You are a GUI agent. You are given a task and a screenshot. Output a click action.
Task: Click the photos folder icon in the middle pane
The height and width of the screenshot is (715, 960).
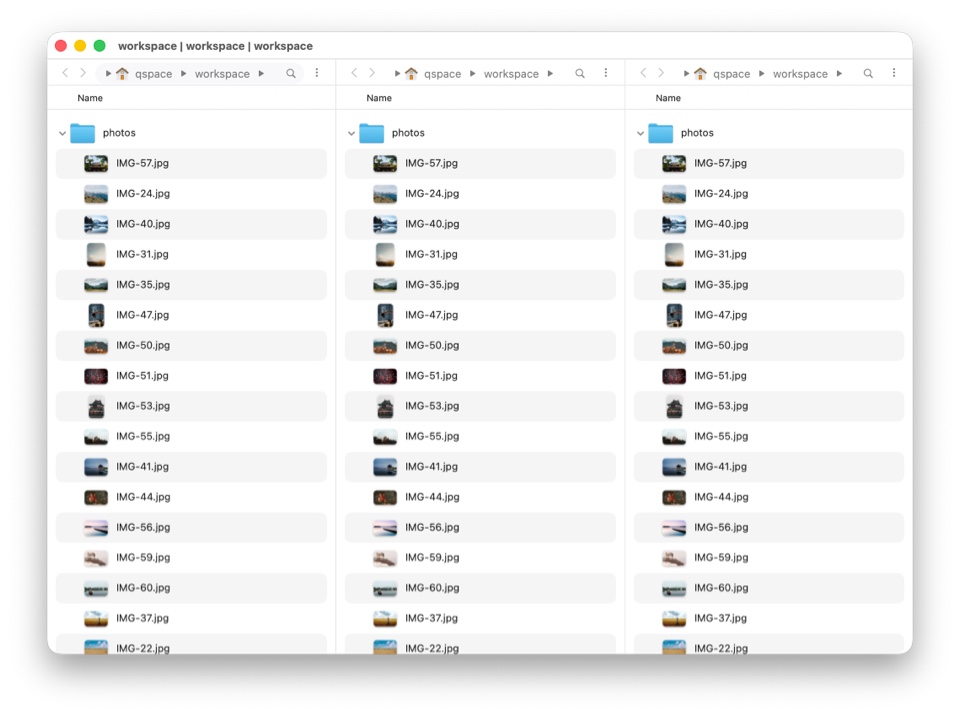(x=372, y=133)
